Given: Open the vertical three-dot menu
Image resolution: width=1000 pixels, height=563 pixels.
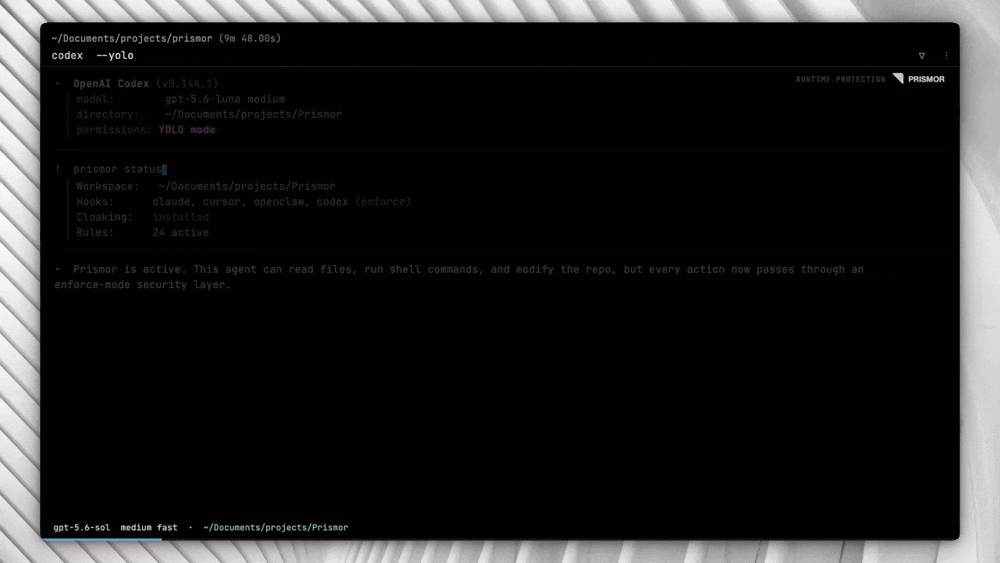Looking at the screenshot, I should [x=946, y=55].
